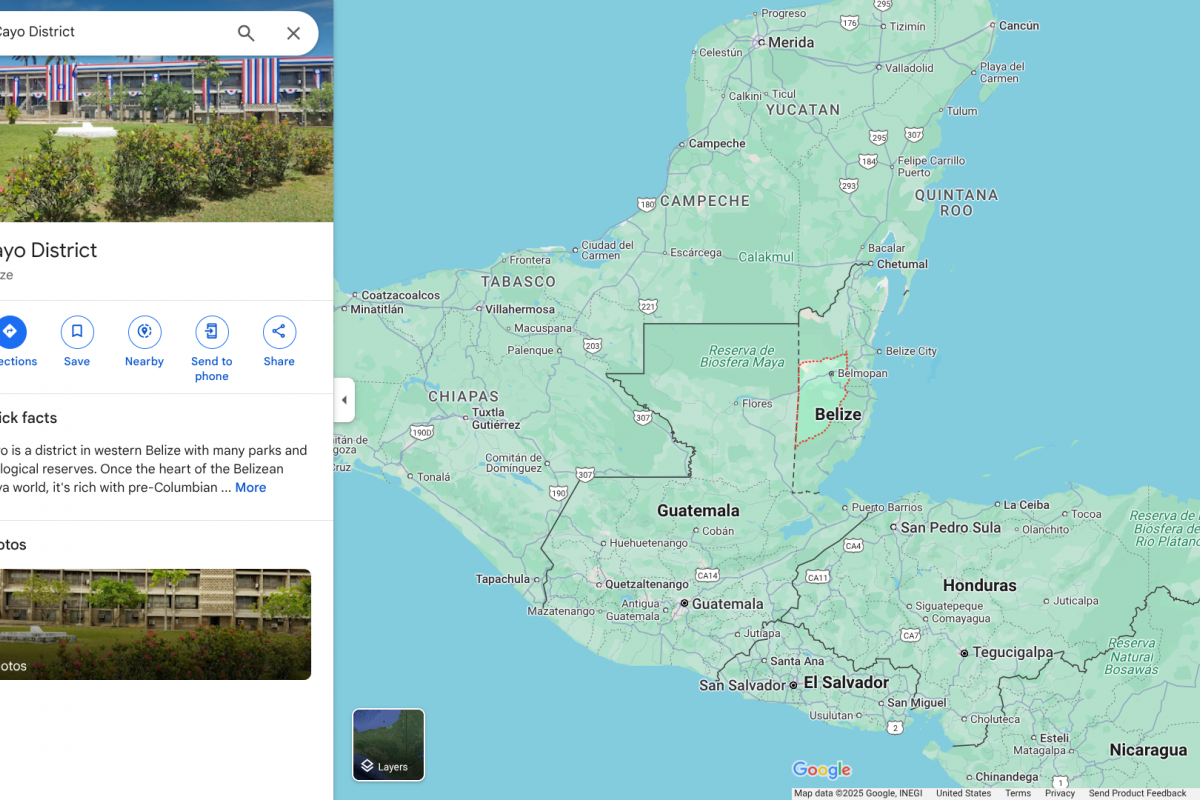The width and height of the screenshot is (1200, 800).
Task: Click the Tegucigalpa capital marker
Action: (x=964, y=653)
